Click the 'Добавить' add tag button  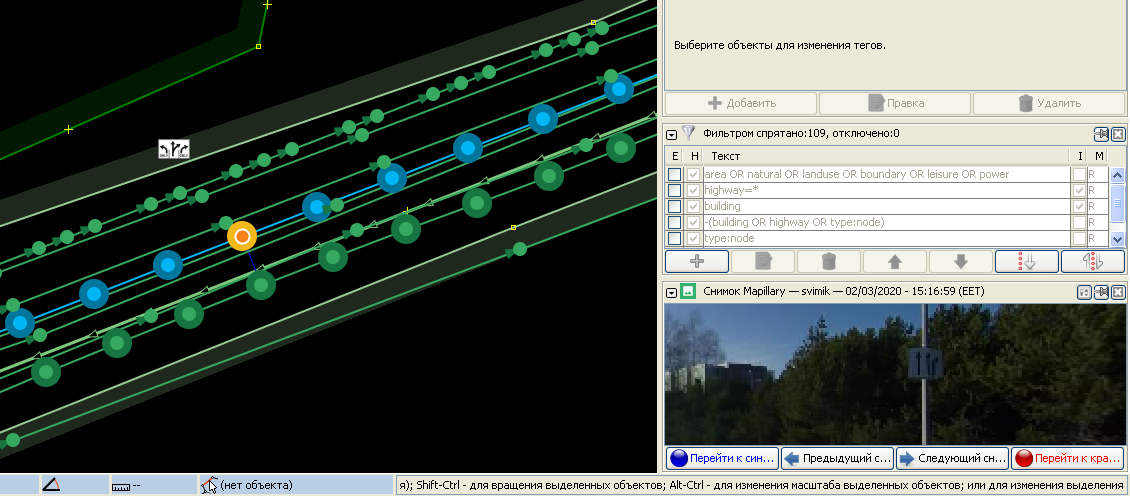[741, 103]
